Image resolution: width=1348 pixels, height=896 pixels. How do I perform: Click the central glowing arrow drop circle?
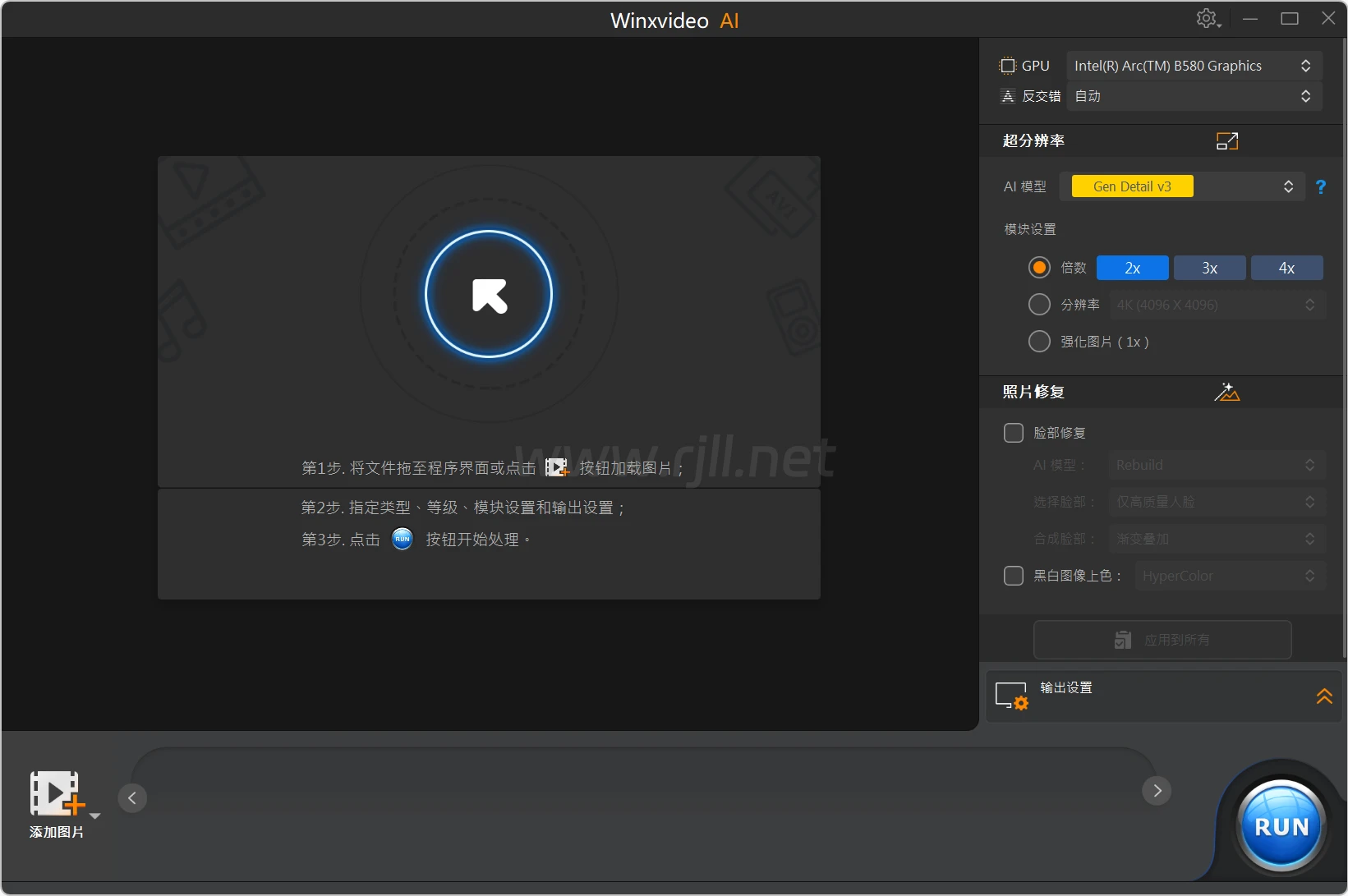[489, 294]
